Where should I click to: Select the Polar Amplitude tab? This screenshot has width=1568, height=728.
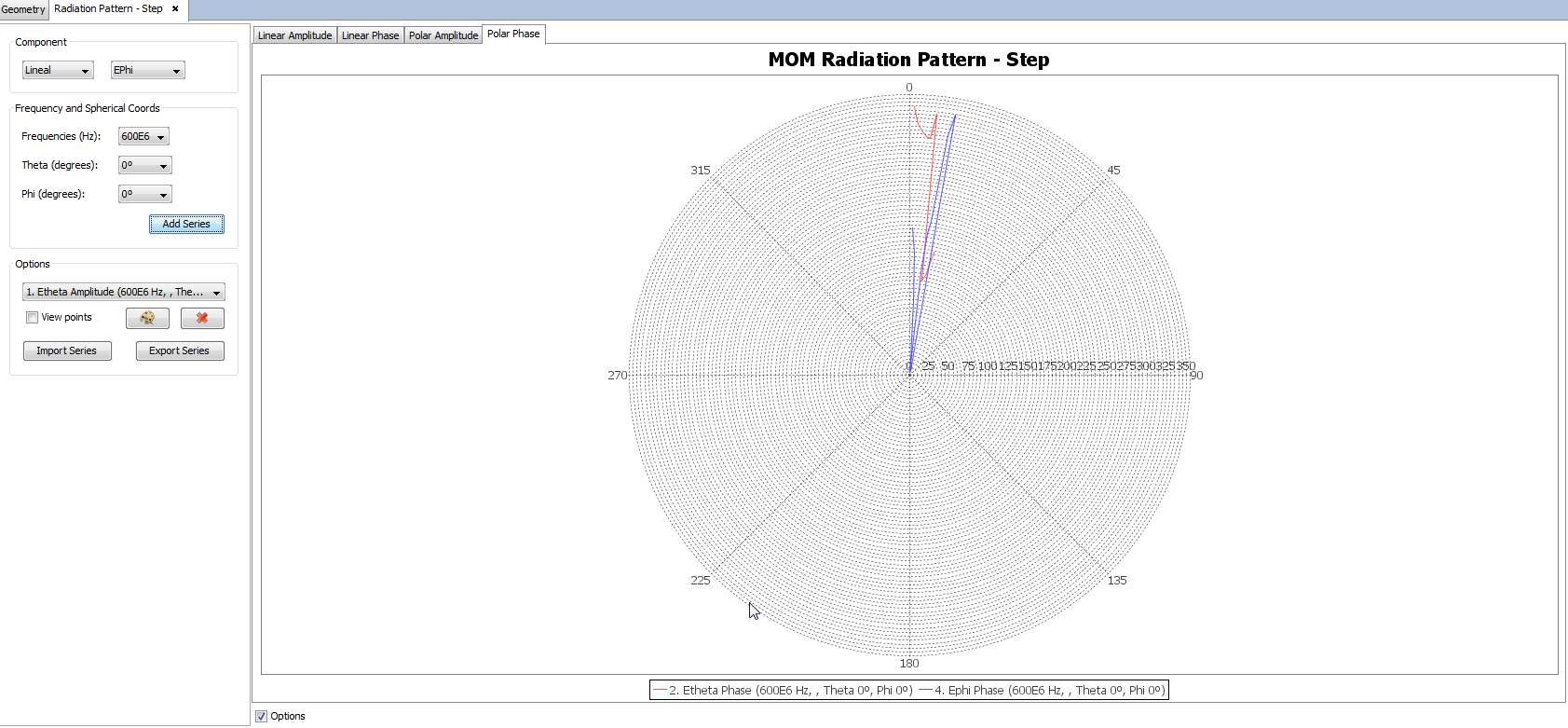(x=443, y=35)
